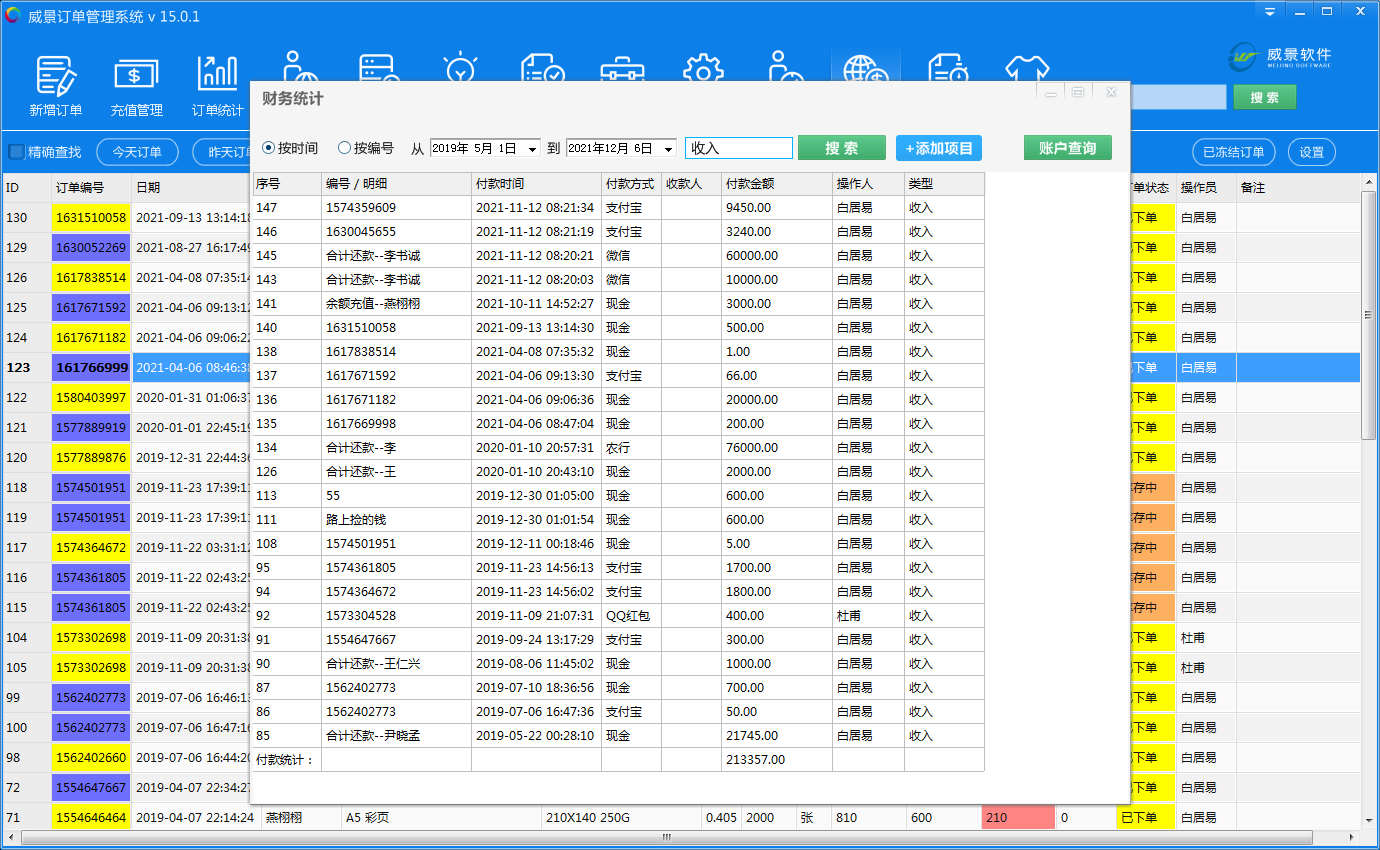Click the 已冻结订单 filter
The width and height of the screenshot is (1380, 850).
(1233, 152)
